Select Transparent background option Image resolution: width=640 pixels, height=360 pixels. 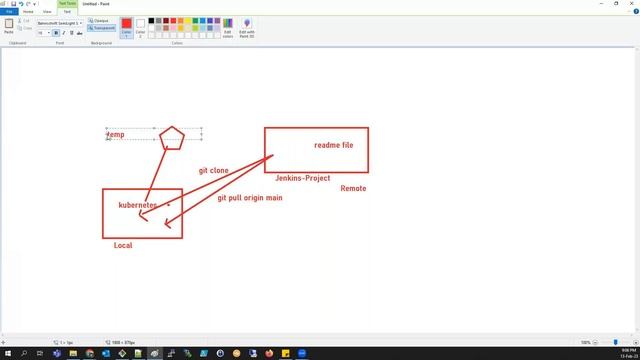tap(102, 28)
